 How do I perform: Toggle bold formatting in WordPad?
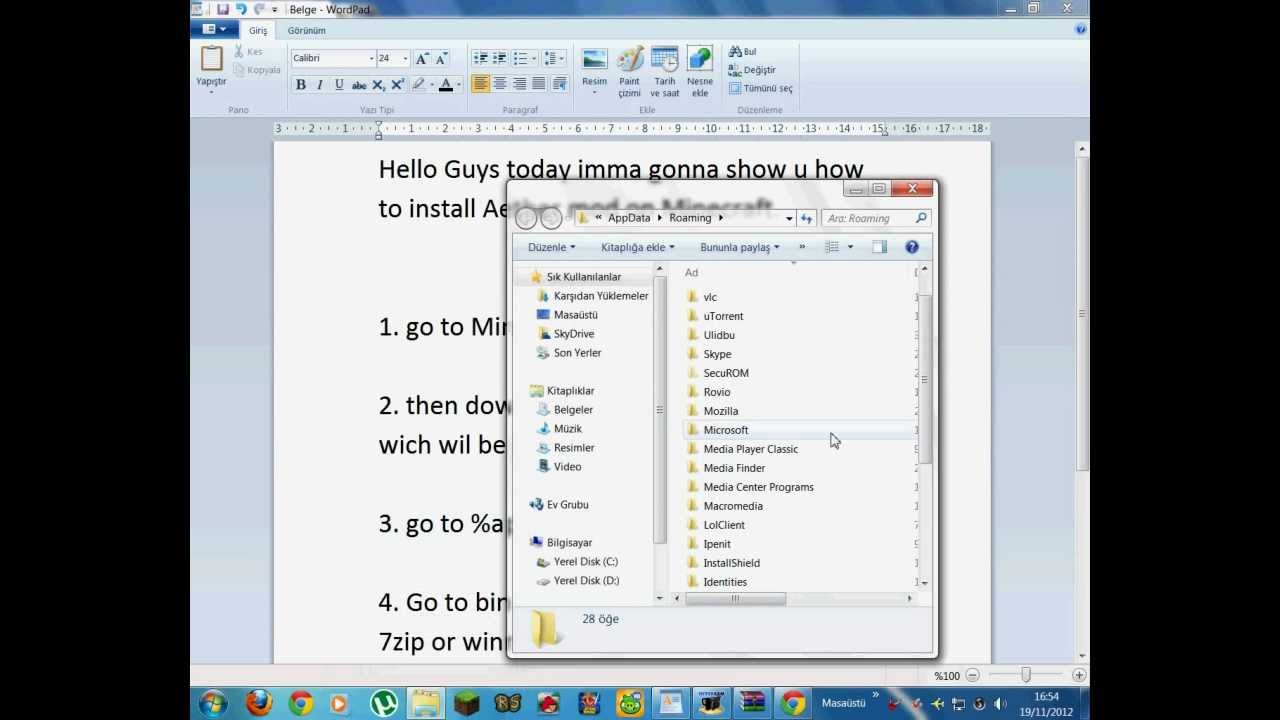coord(300,85)
